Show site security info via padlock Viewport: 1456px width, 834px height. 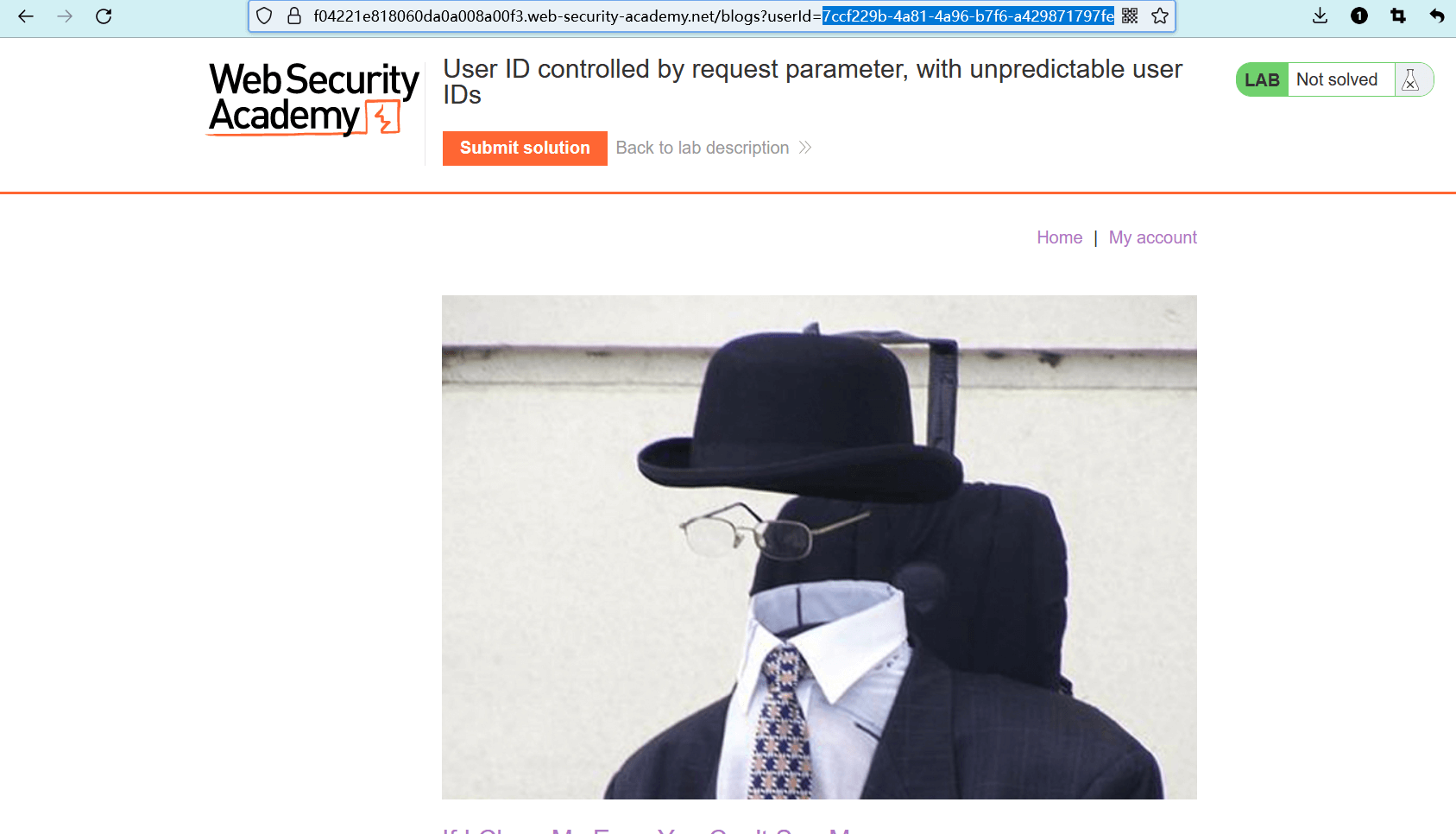[x=294, y=16]
